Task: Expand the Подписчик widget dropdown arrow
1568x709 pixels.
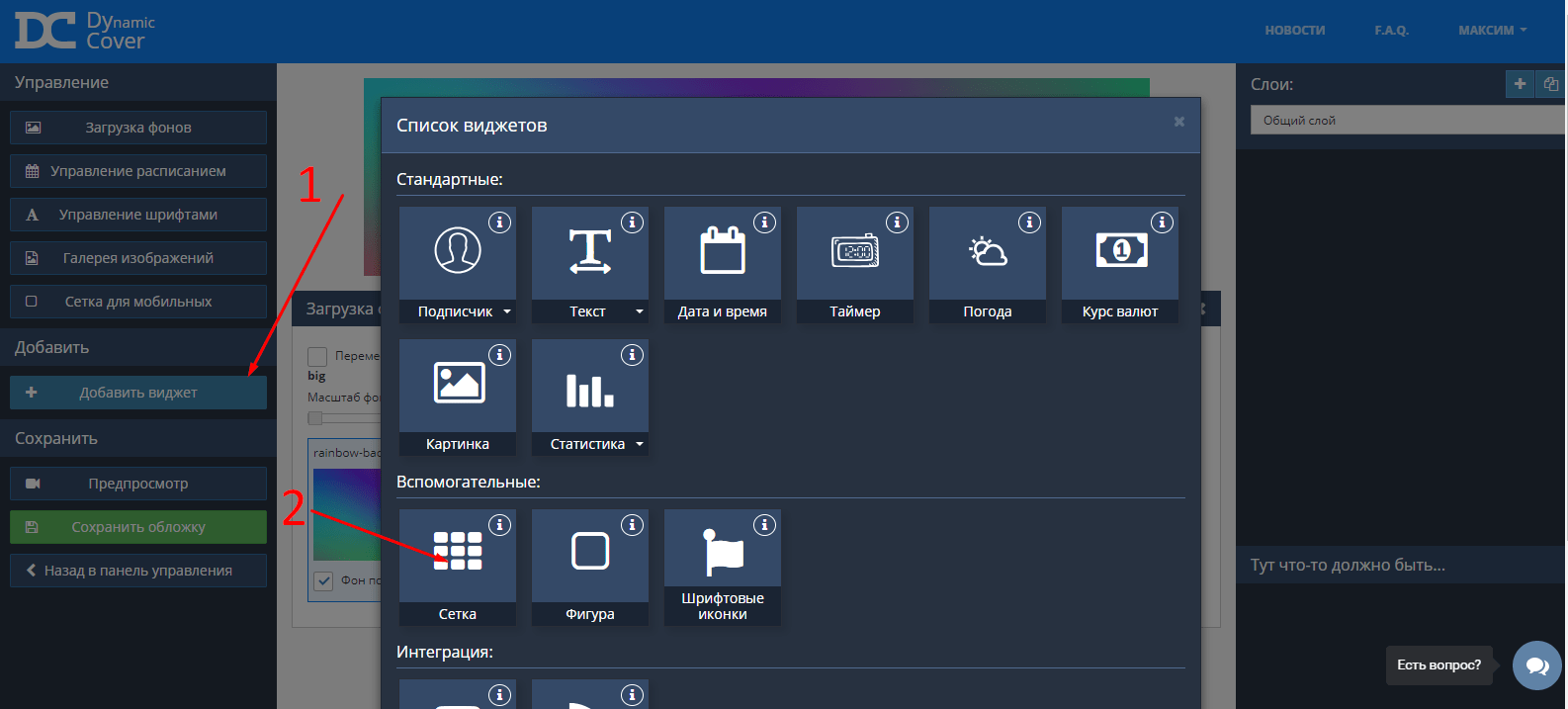Action: (x=507, y=311)
